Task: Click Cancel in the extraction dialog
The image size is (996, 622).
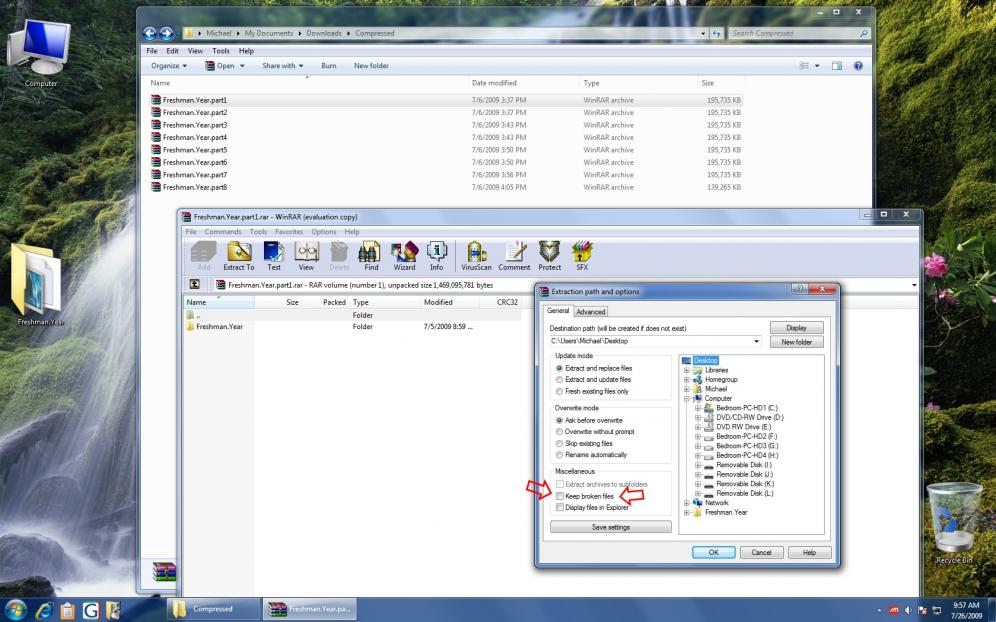Action: click(761, 553)
